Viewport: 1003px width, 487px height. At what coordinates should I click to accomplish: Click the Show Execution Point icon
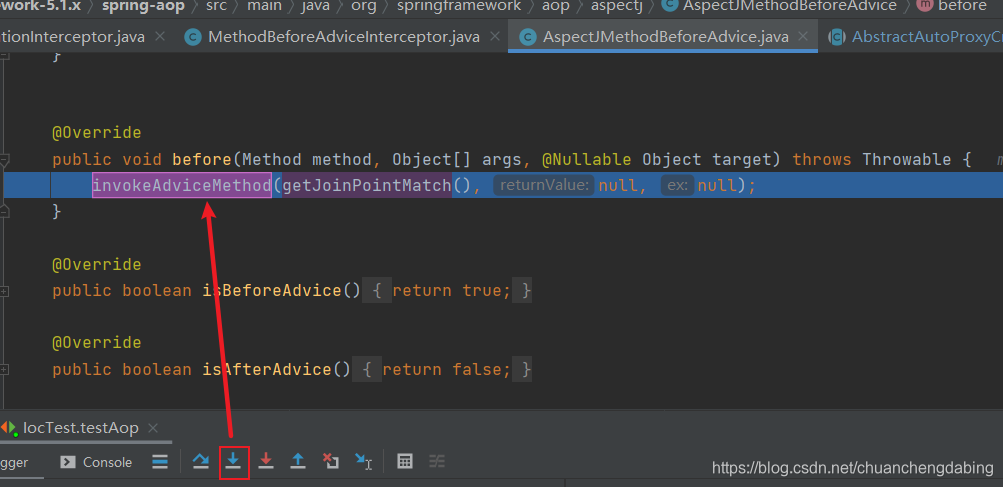click(x=160, y=461)
